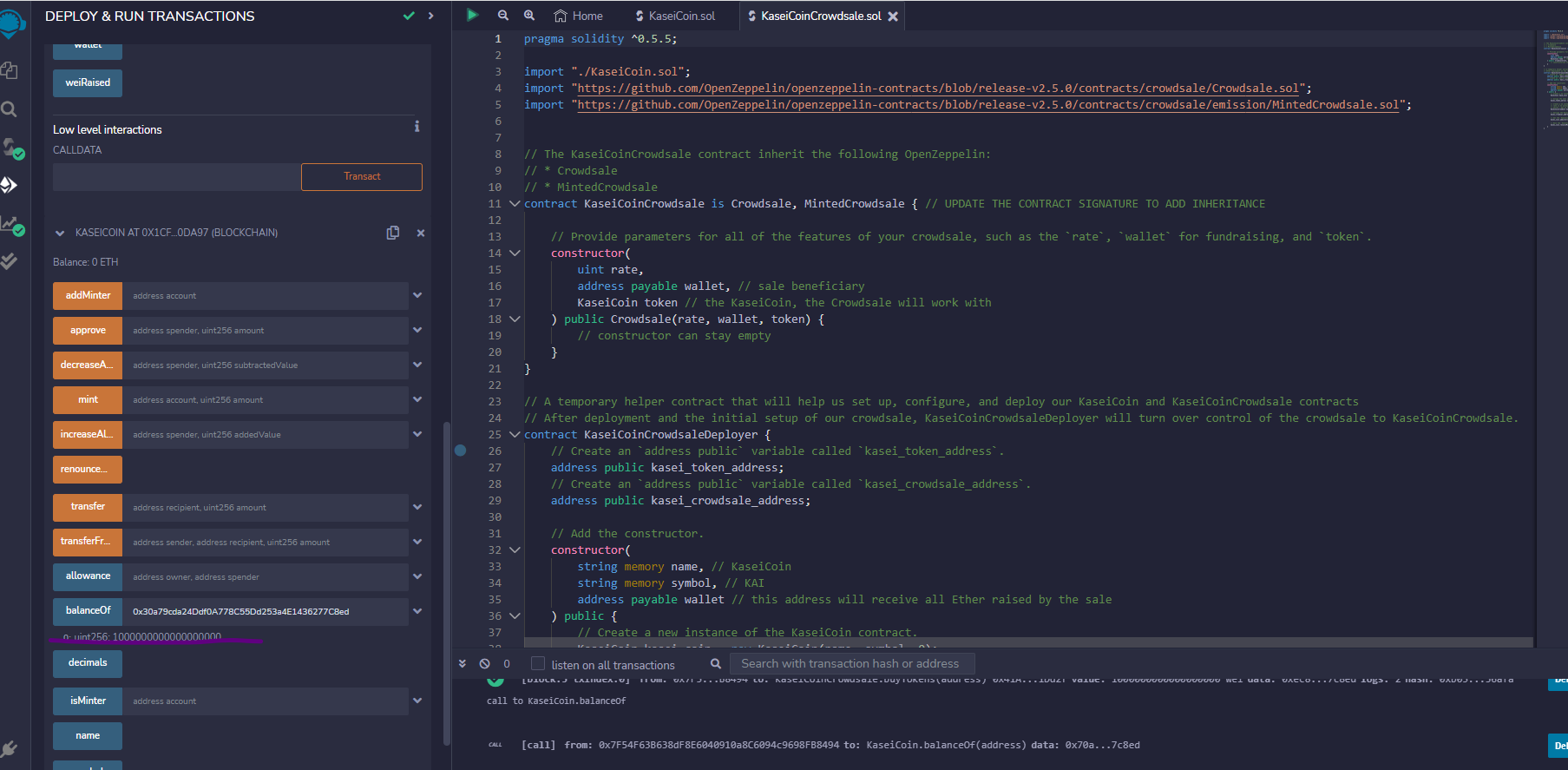Image resolution: width=1568 pixels, height=770 pixels.
Task: Open the Crowdsale.sol GitHub import link
Action: [x=938, y=89]
